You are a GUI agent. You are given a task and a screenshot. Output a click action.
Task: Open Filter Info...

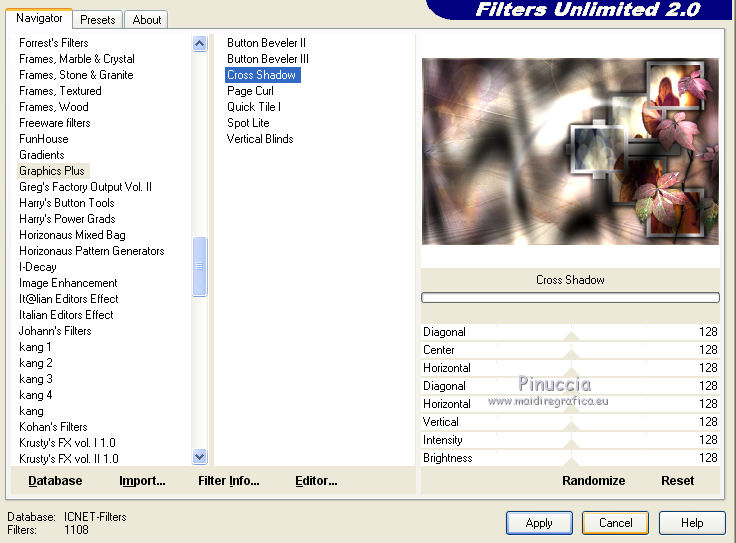(229, 481)
